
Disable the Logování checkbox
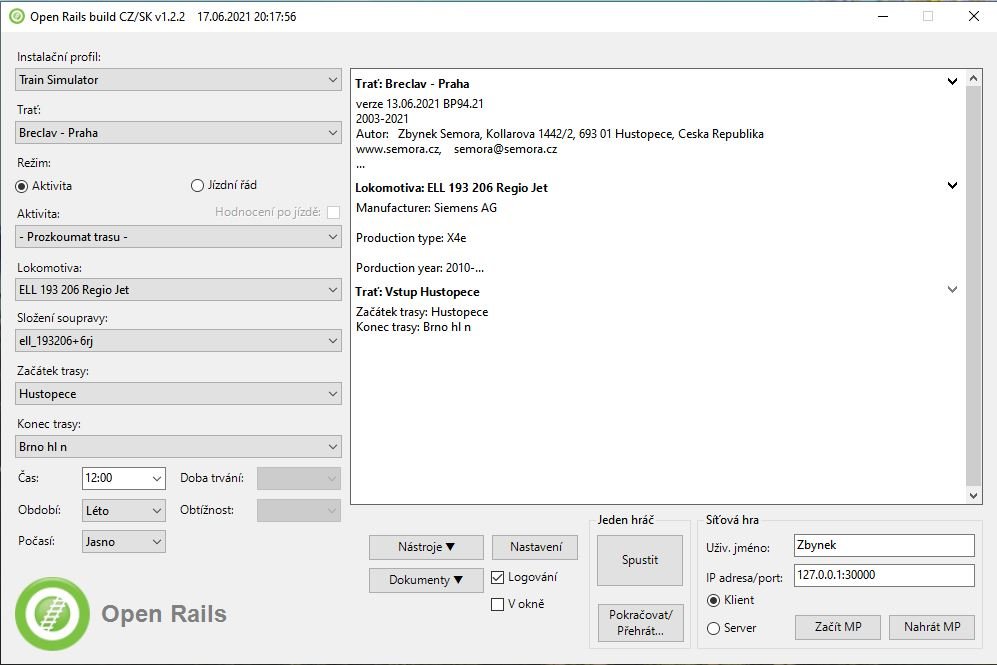click(x=497, y=577)
